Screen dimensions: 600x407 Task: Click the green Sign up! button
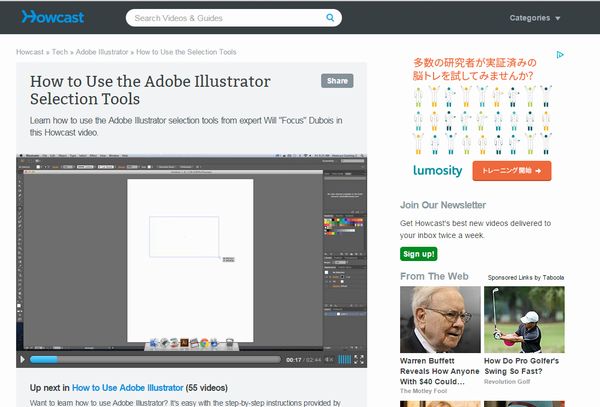(418, 254)
